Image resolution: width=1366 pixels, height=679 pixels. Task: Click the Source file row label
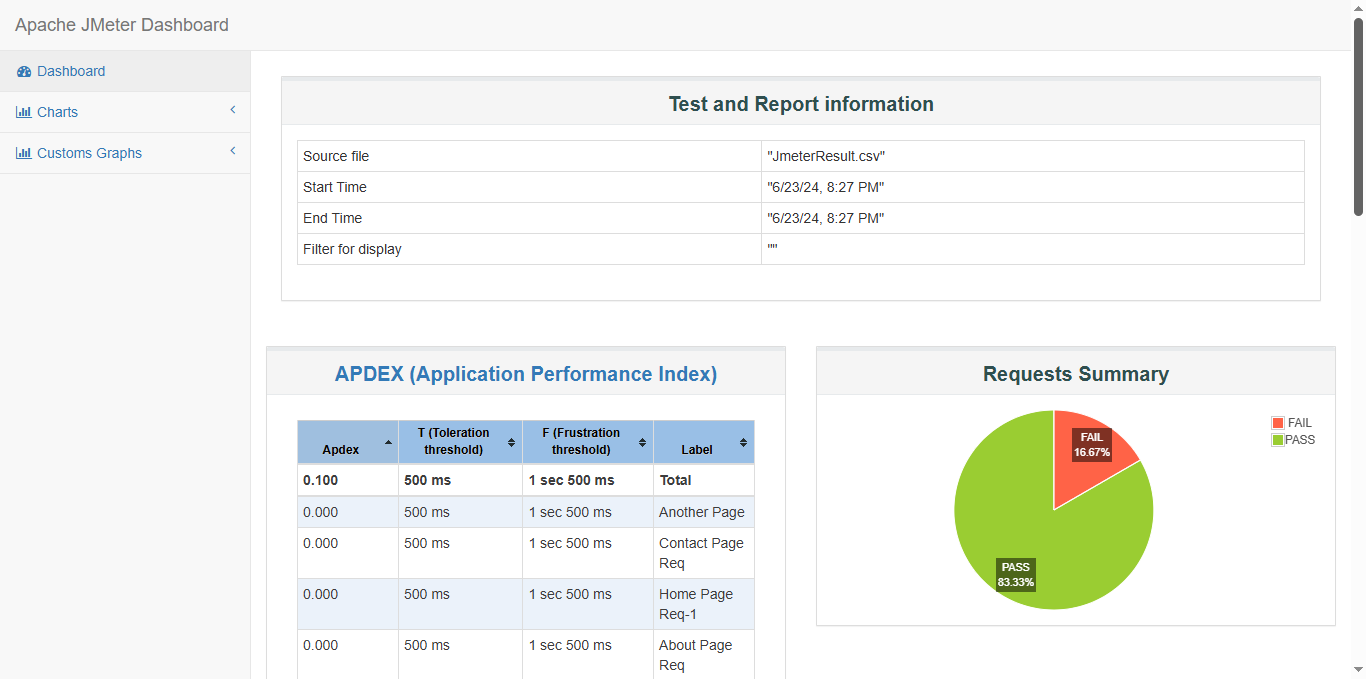tap(336, 156)
